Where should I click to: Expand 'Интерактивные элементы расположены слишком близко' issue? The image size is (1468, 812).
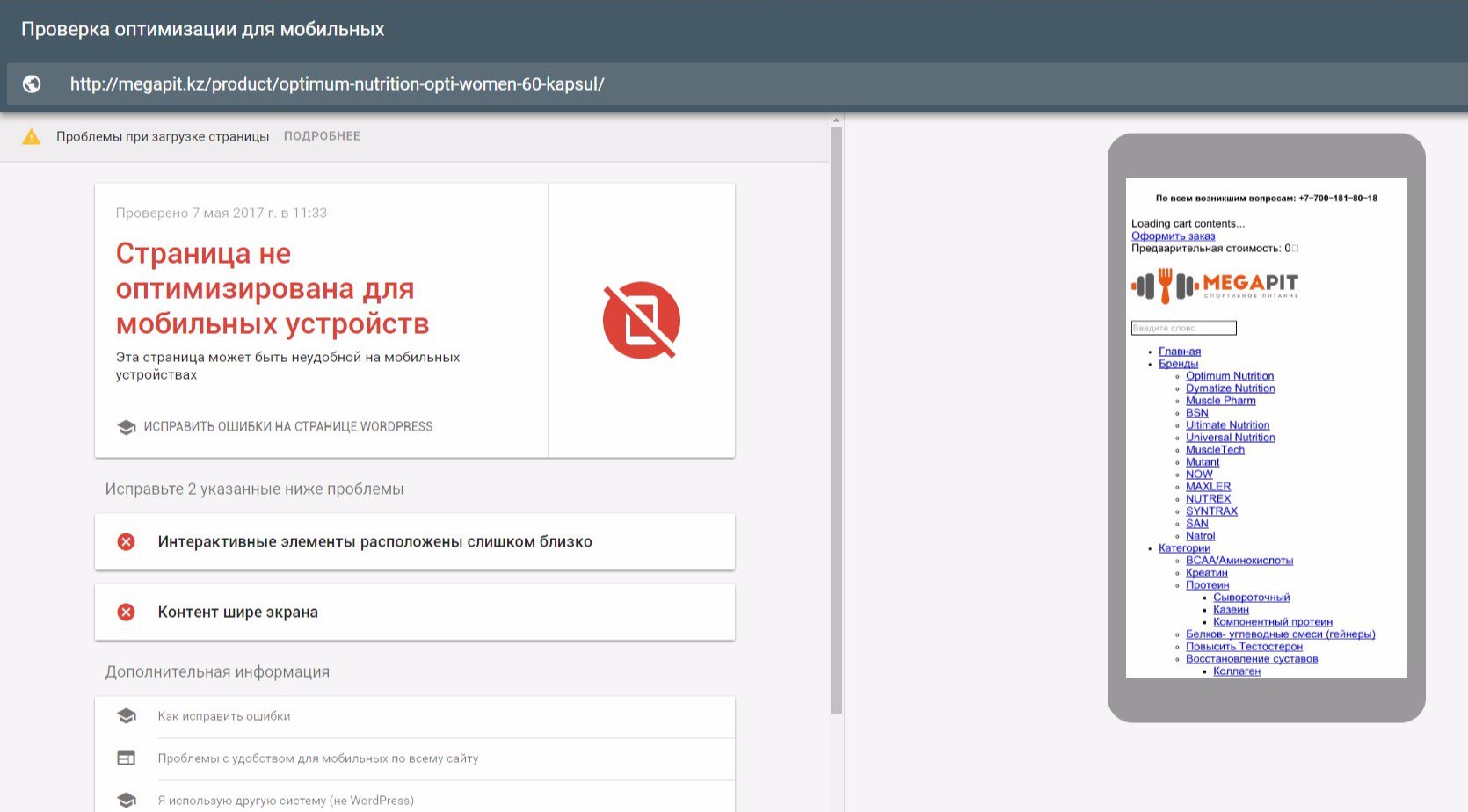click(x=374, y=542)
